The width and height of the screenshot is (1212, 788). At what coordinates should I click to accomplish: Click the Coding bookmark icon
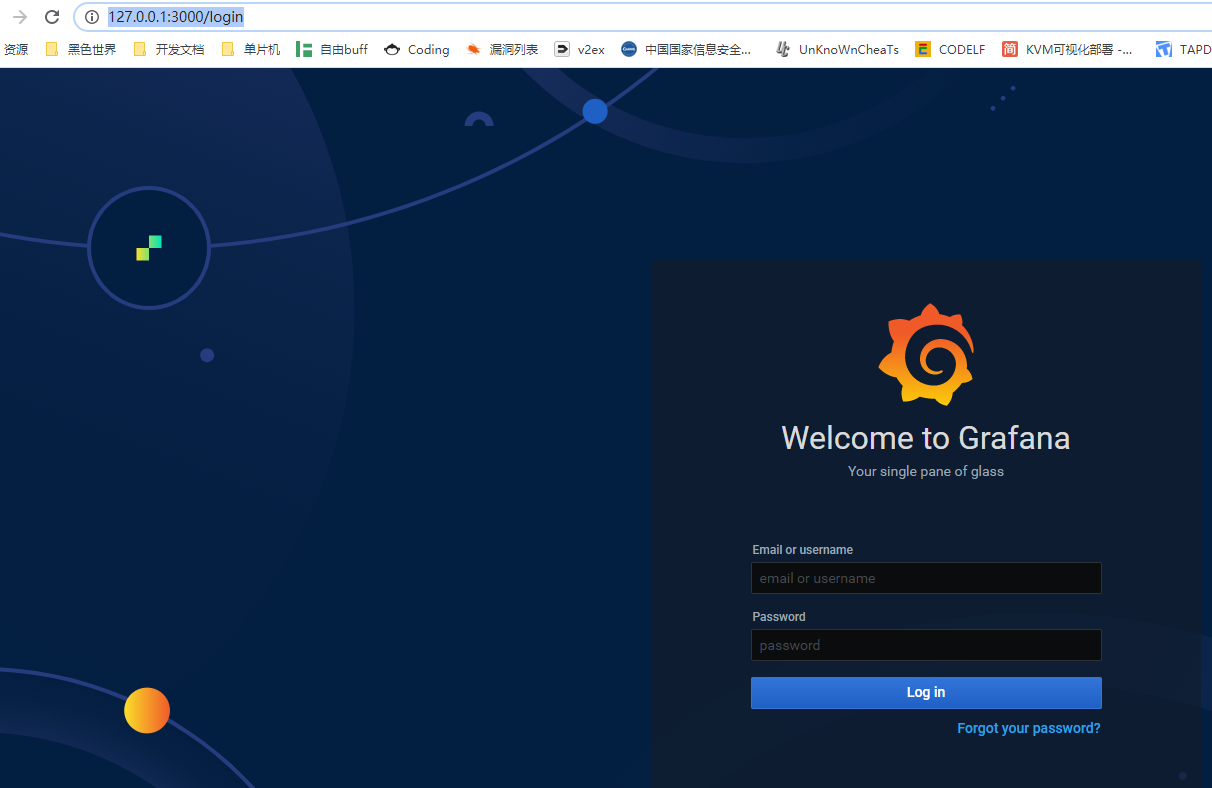click(393, 49)
